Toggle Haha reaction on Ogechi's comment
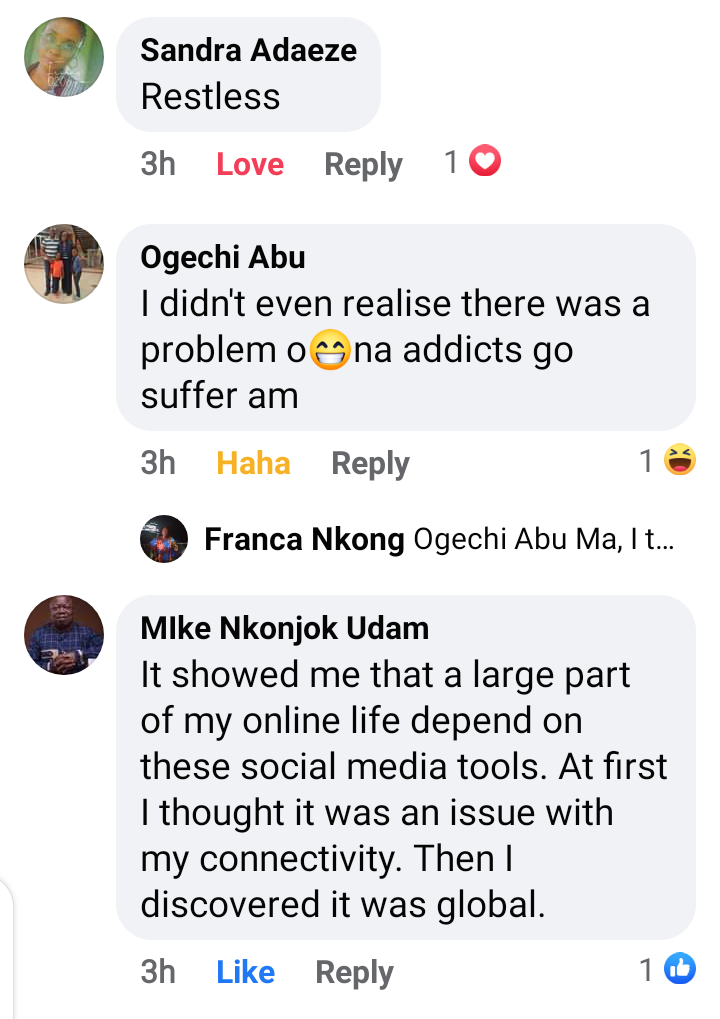 (x=253, y=463)
